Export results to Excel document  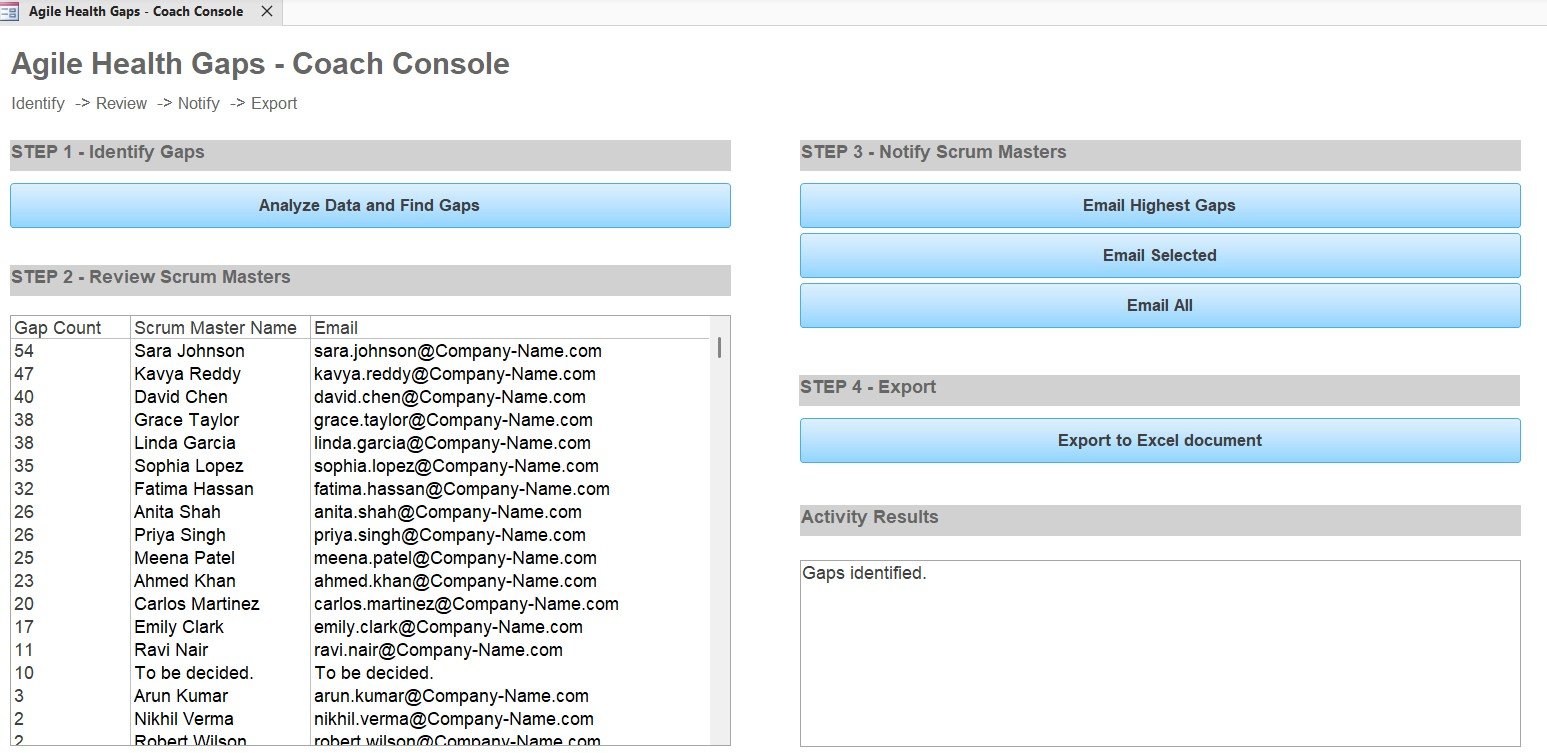(1160, 440)
